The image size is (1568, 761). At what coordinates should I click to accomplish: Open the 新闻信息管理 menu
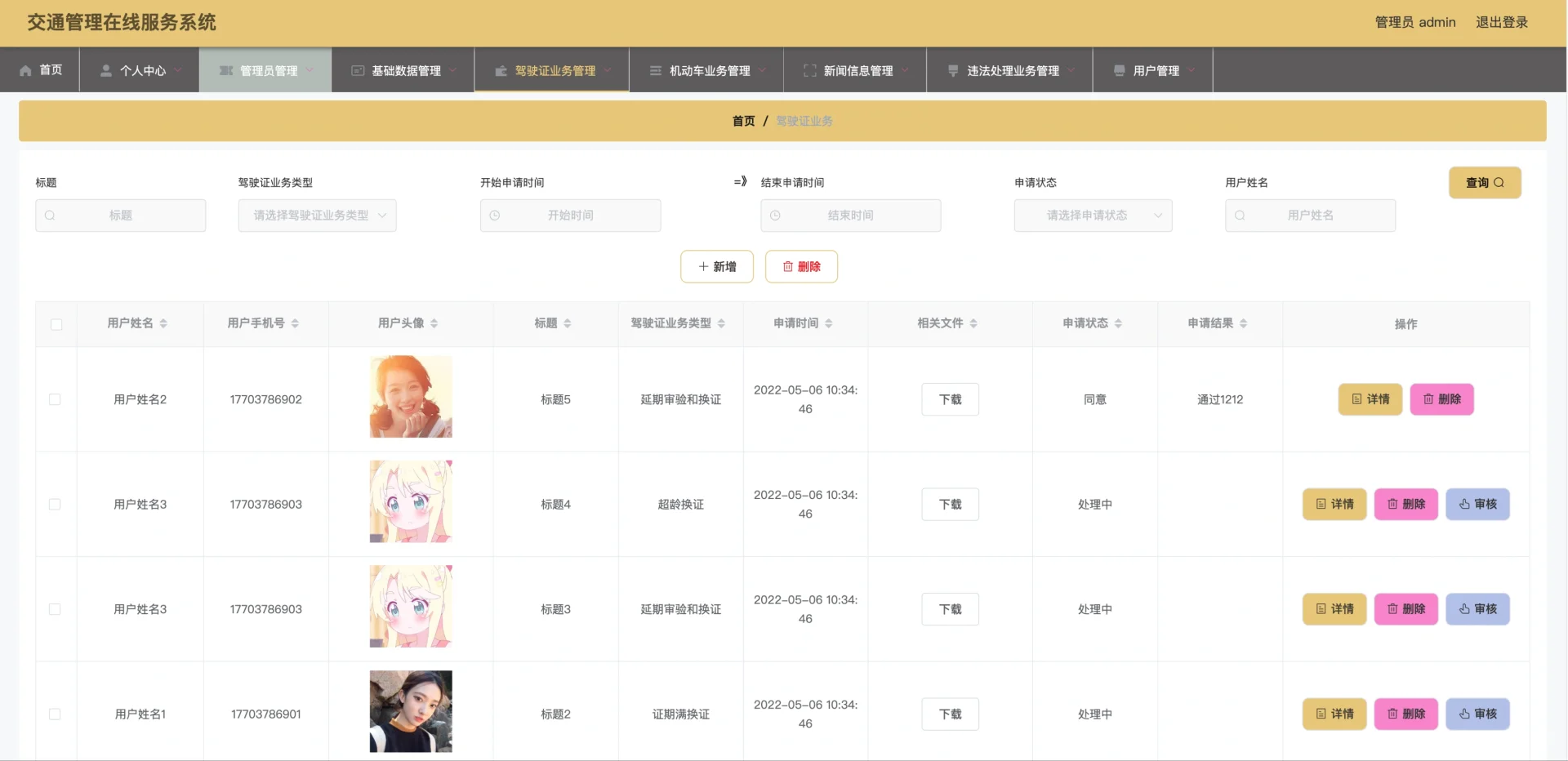point(857,71)
